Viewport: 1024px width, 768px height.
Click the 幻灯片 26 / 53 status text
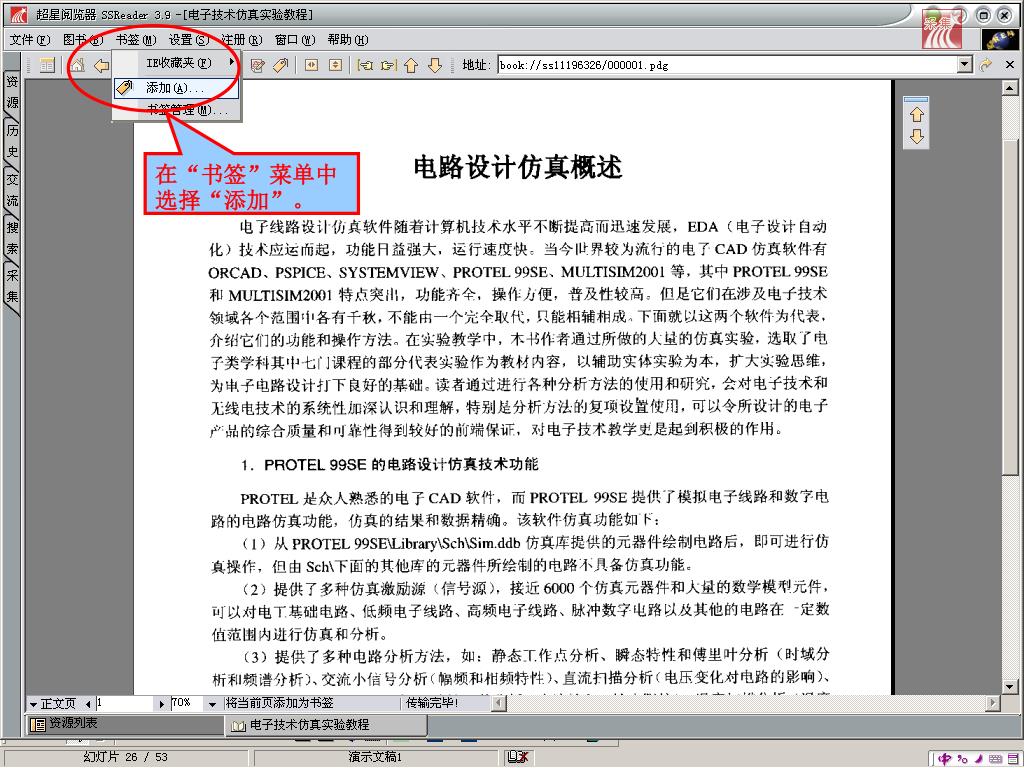pyautogui.click(x=126, y=758)
